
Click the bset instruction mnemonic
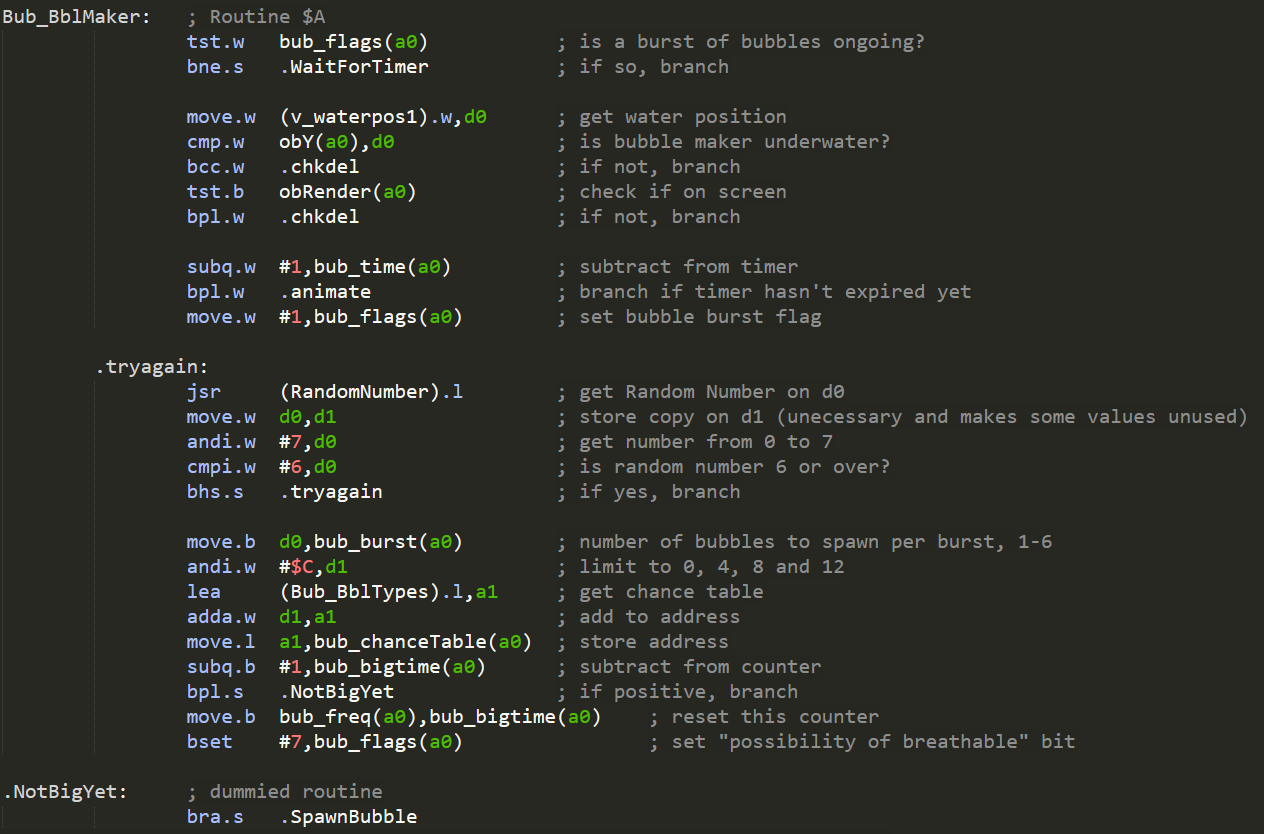click(x=209, y=742)
